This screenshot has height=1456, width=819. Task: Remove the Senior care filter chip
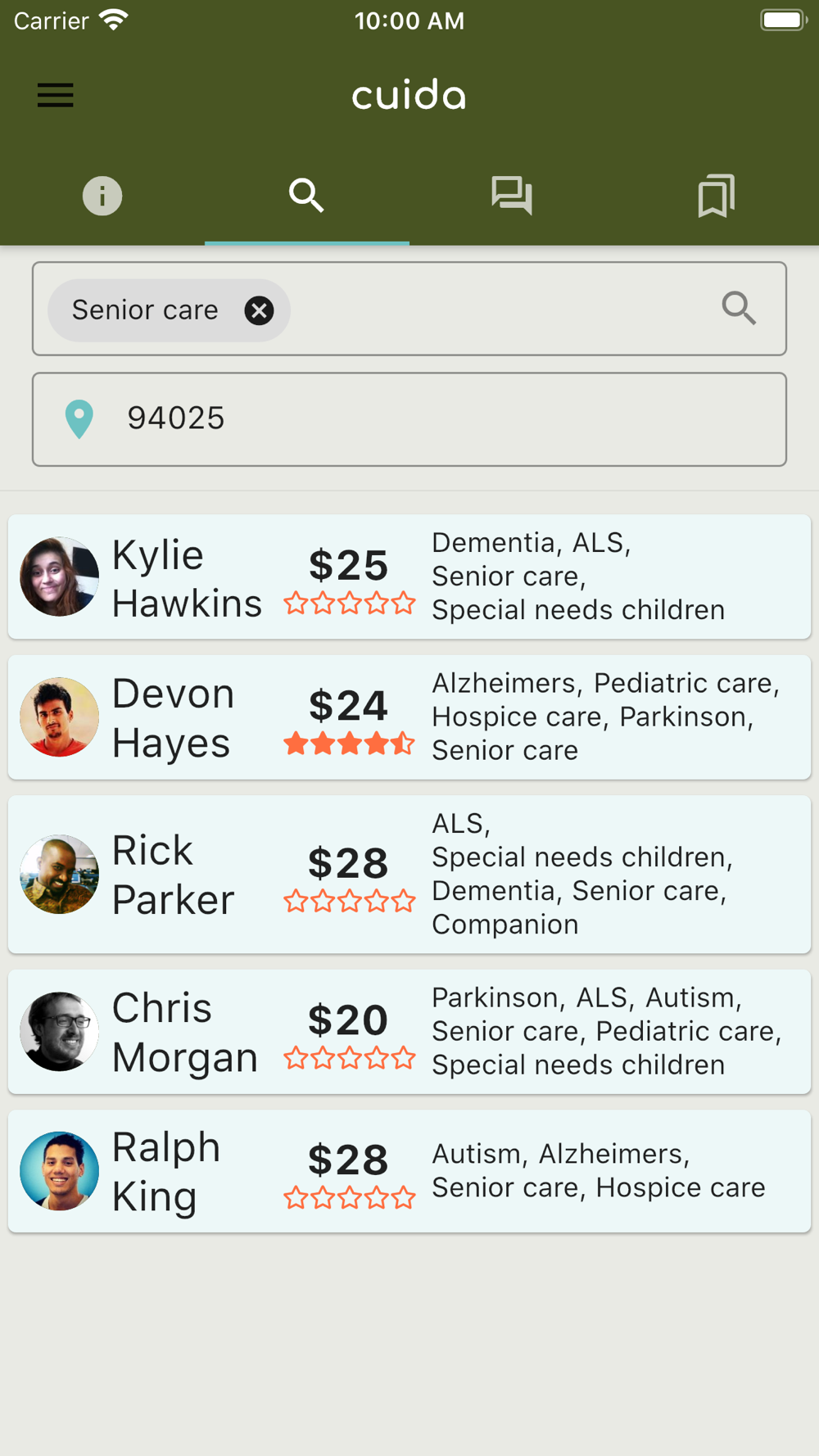259,310
